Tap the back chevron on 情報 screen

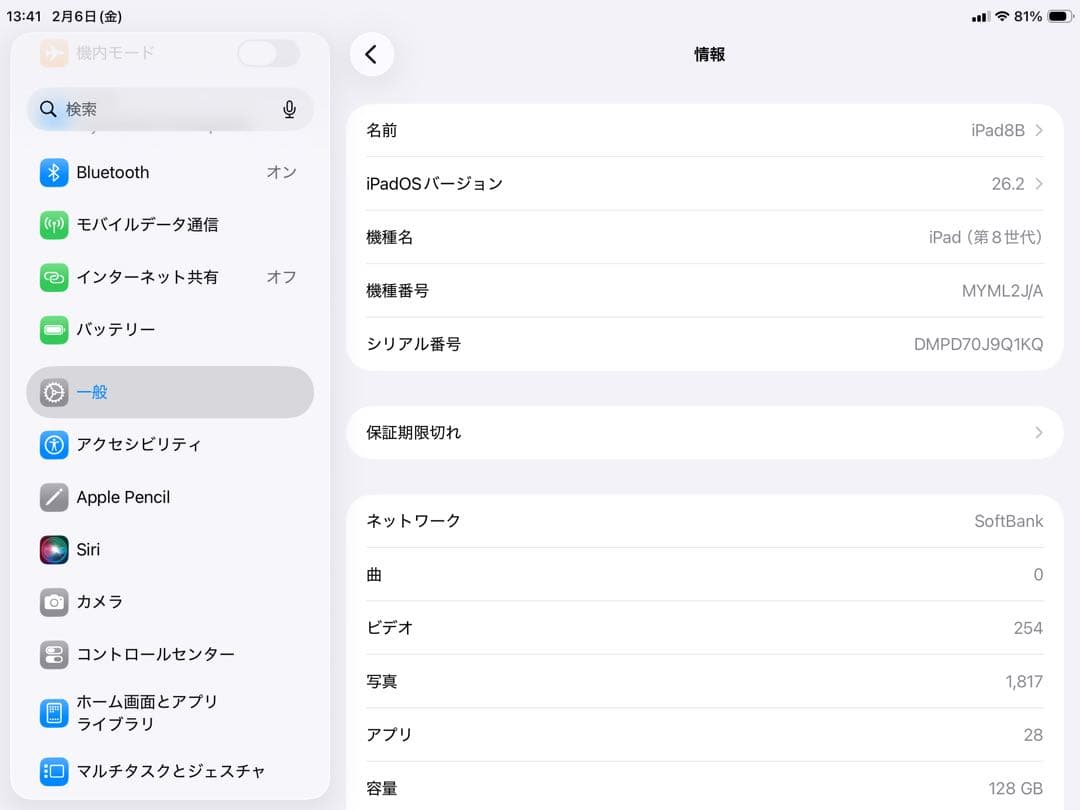coord(372,55)
